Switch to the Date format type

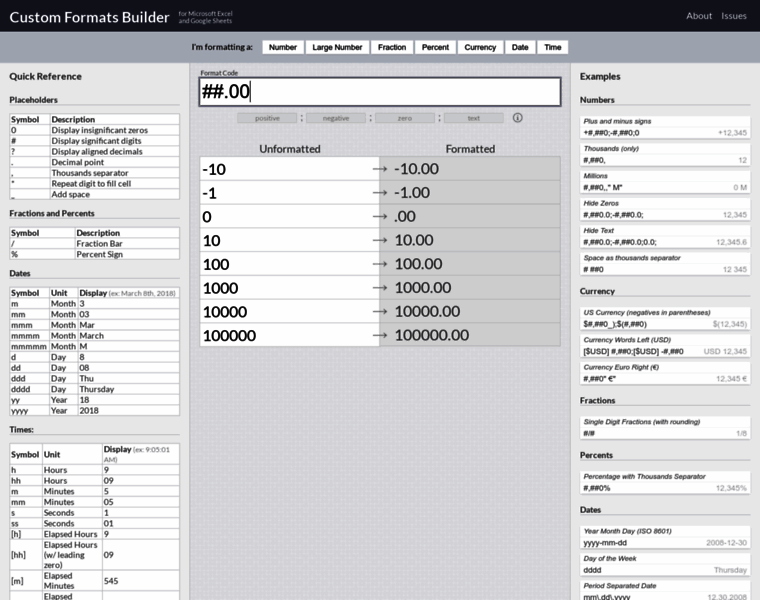[520, 47]
